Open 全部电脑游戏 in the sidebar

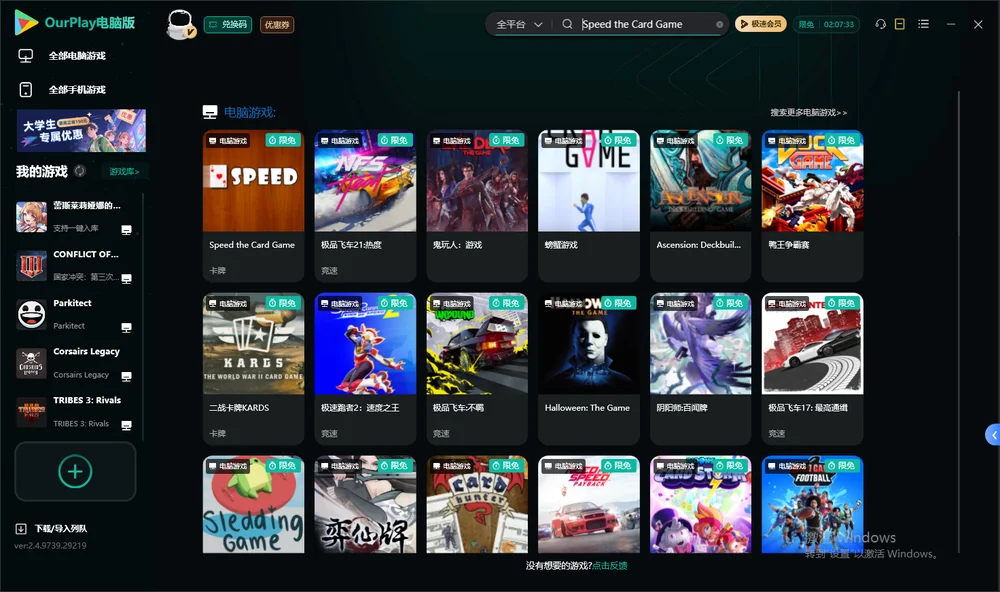click(x=77, y=56)
